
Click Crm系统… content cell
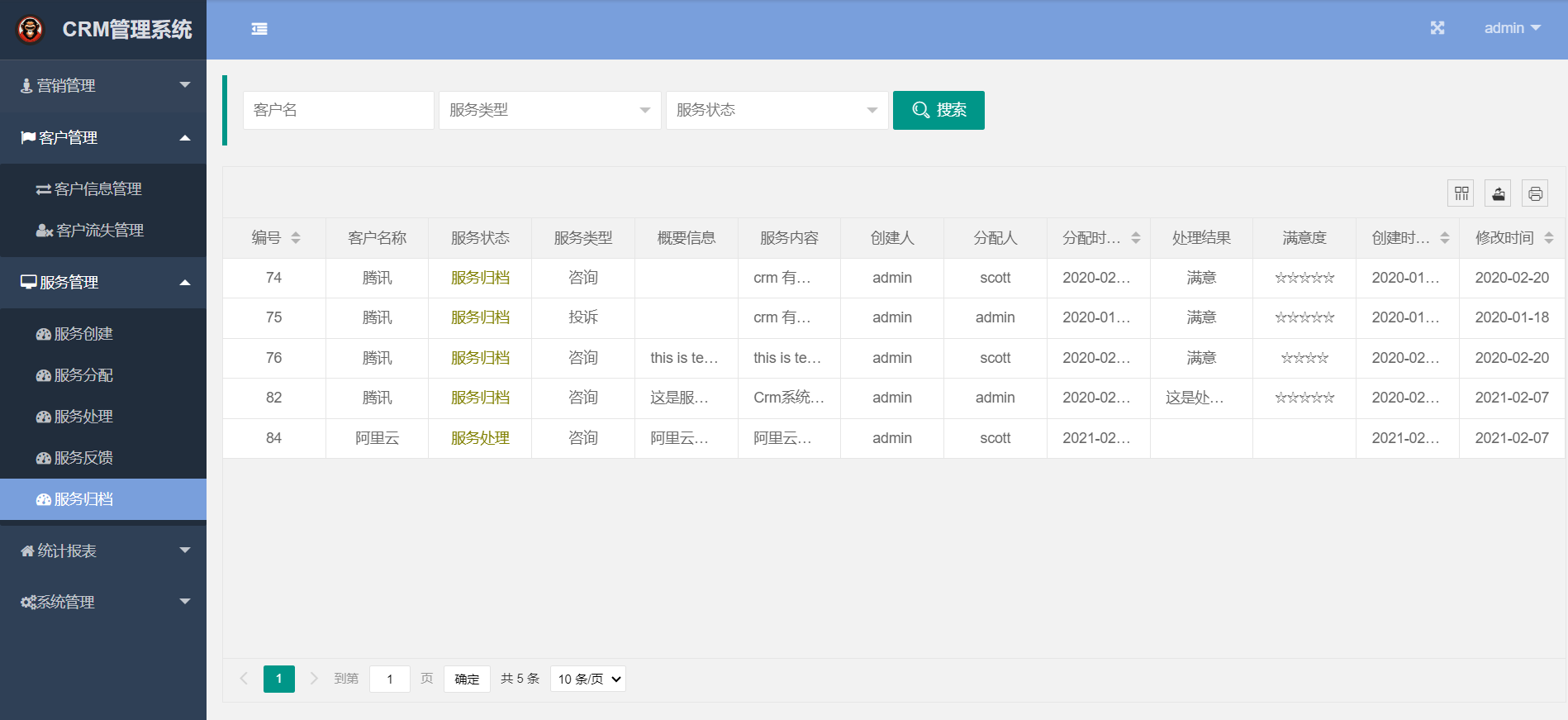click(x=789, y=398)
